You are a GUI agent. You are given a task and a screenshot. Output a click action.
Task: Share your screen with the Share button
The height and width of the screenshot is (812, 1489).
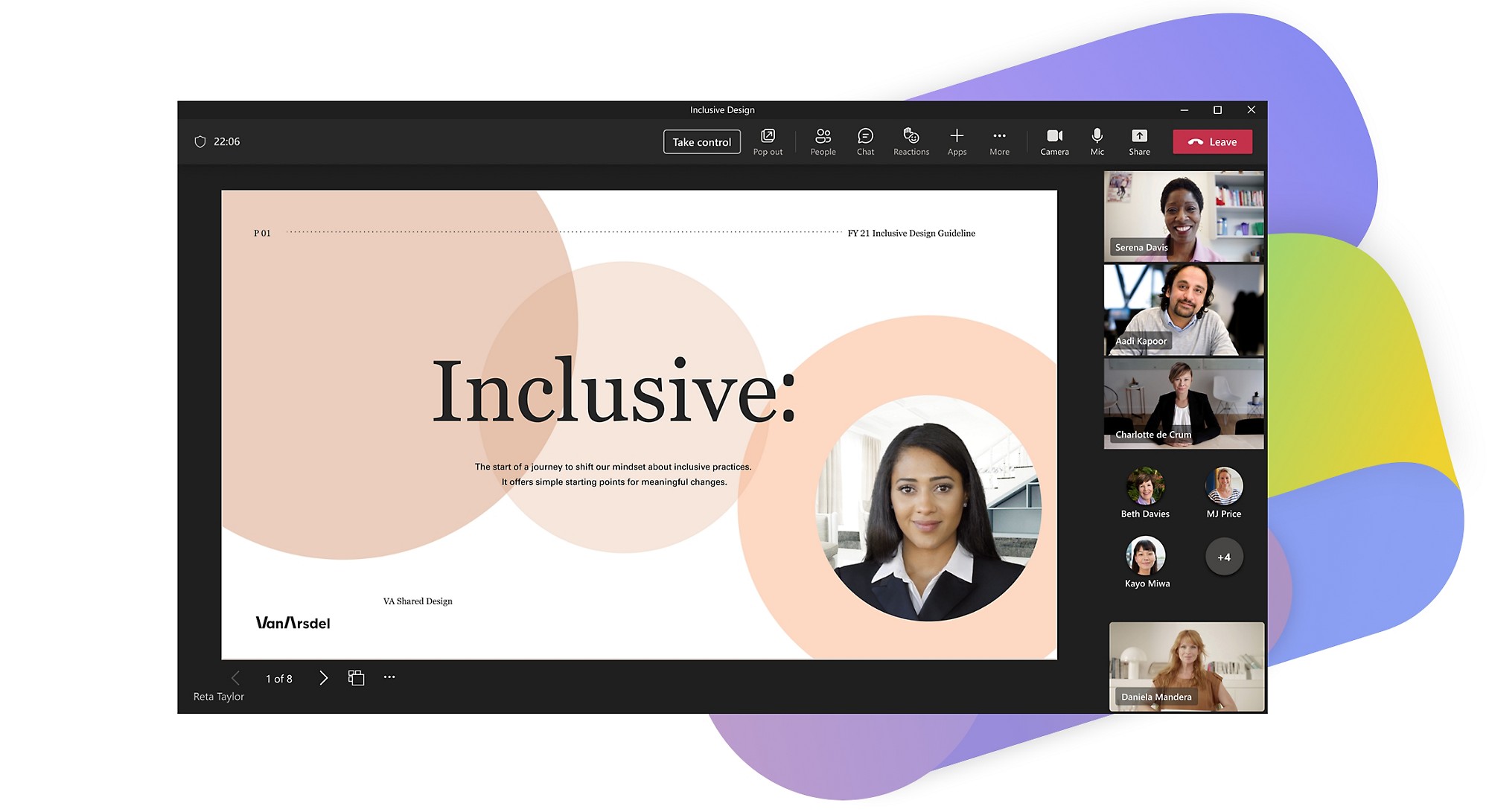[x=1139, y=141]
